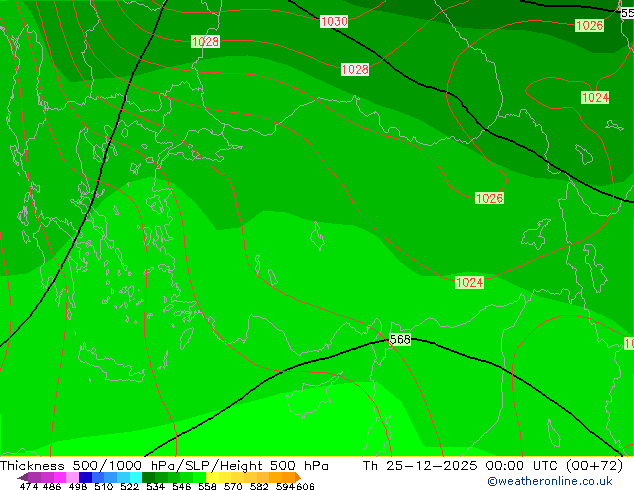
Task: Select the 522 legend value
Action: click(x=129, y=486)
